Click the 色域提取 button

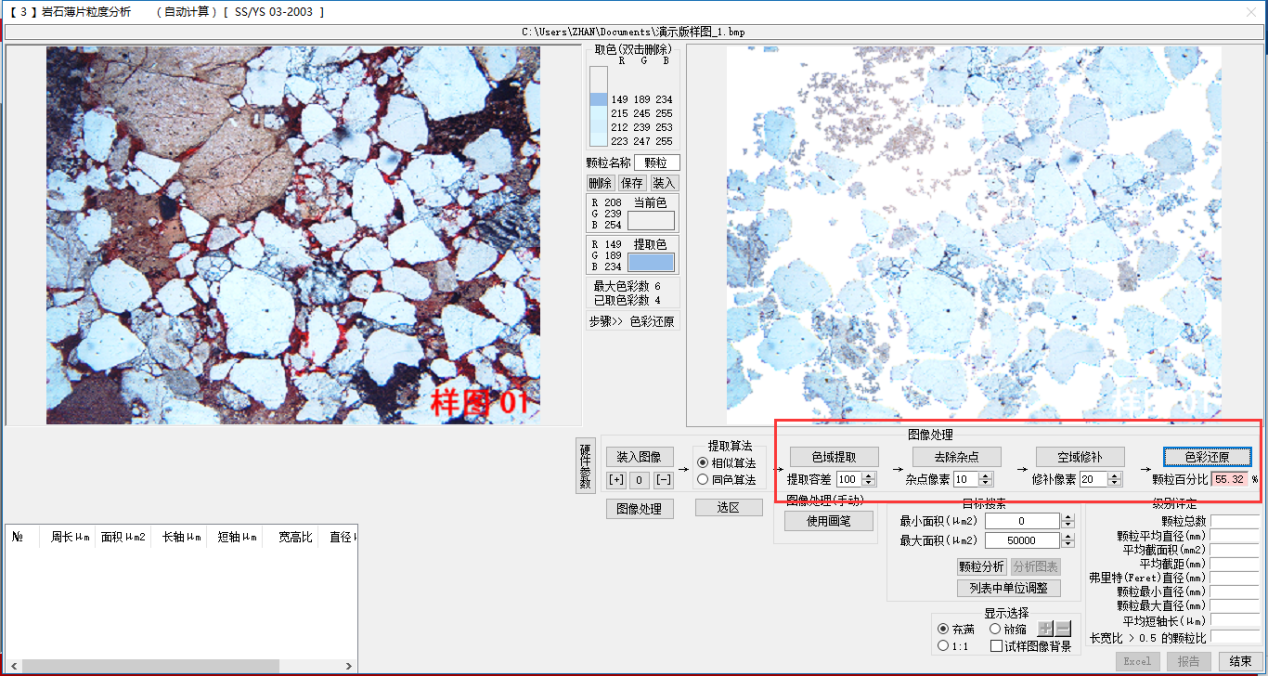click(833, 457)
